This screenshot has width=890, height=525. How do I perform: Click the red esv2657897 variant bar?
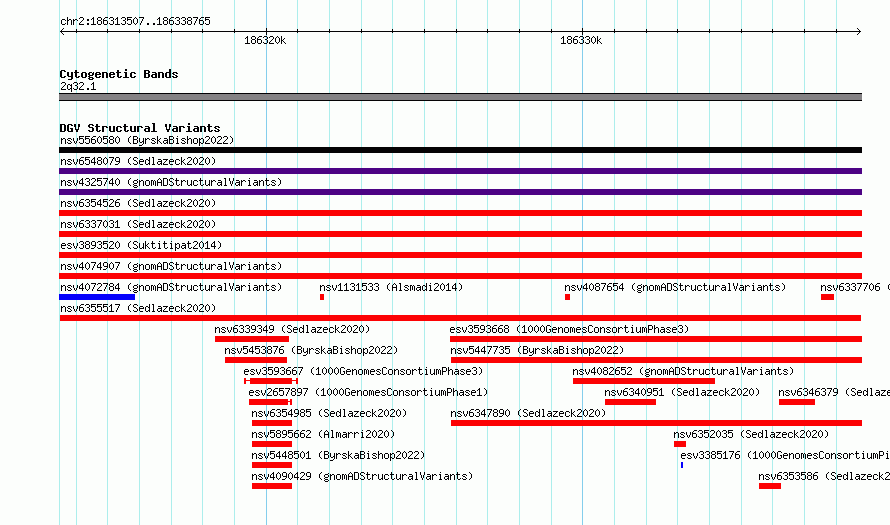(x=270, y=402)
